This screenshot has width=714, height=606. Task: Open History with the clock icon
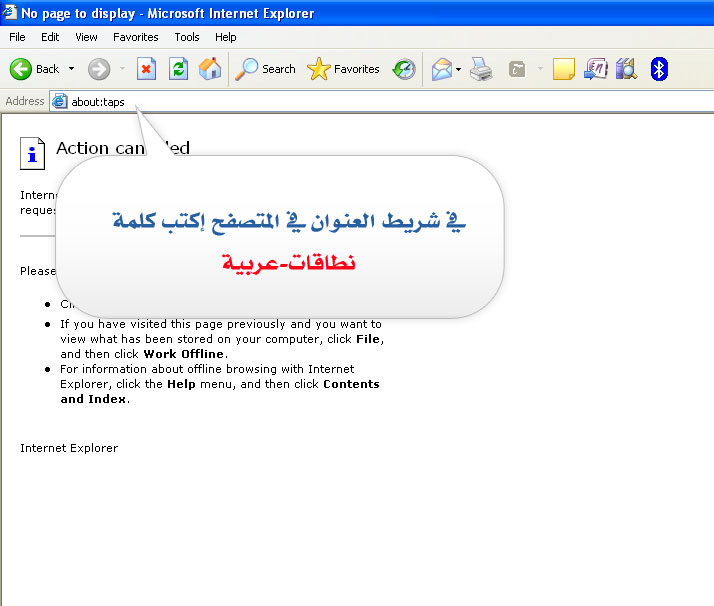(404, 69)
